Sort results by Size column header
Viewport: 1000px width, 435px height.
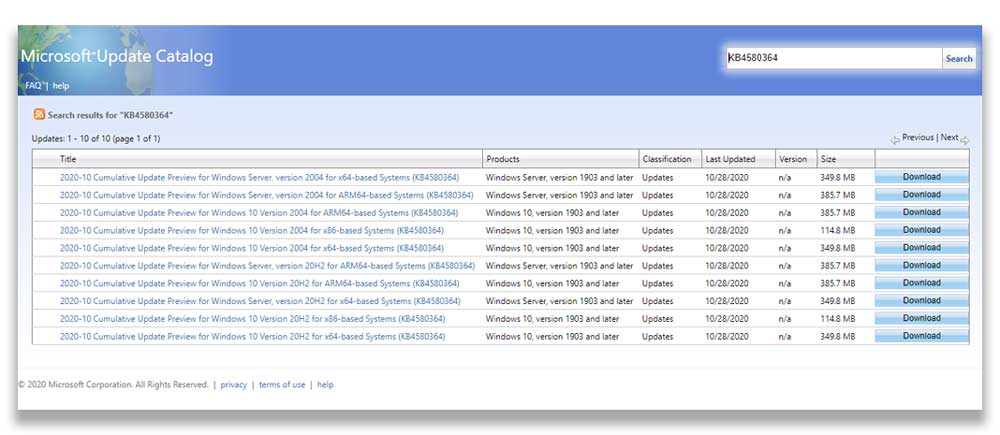tap(828, 159)
